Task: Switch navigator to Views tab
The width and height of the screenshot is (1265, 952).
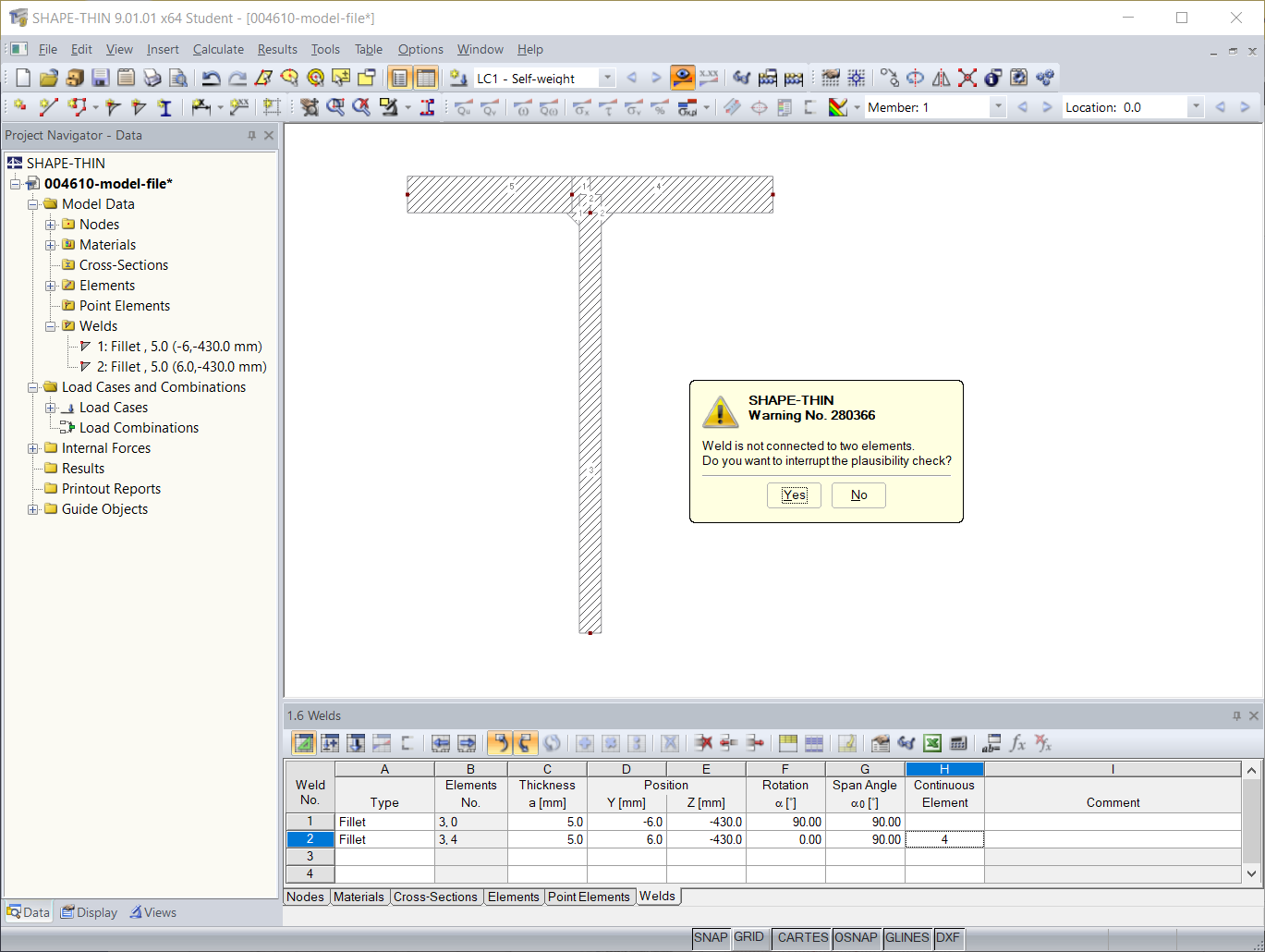Action: (153, 912)
